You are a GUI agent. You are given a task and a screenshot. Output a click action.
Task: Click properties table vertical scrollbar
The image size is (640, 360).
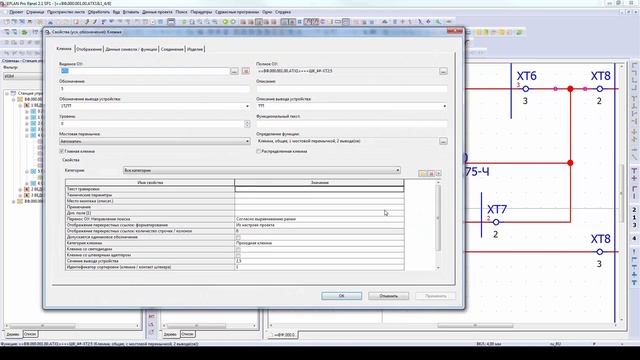pyautogui.click(x=438, y=219)
